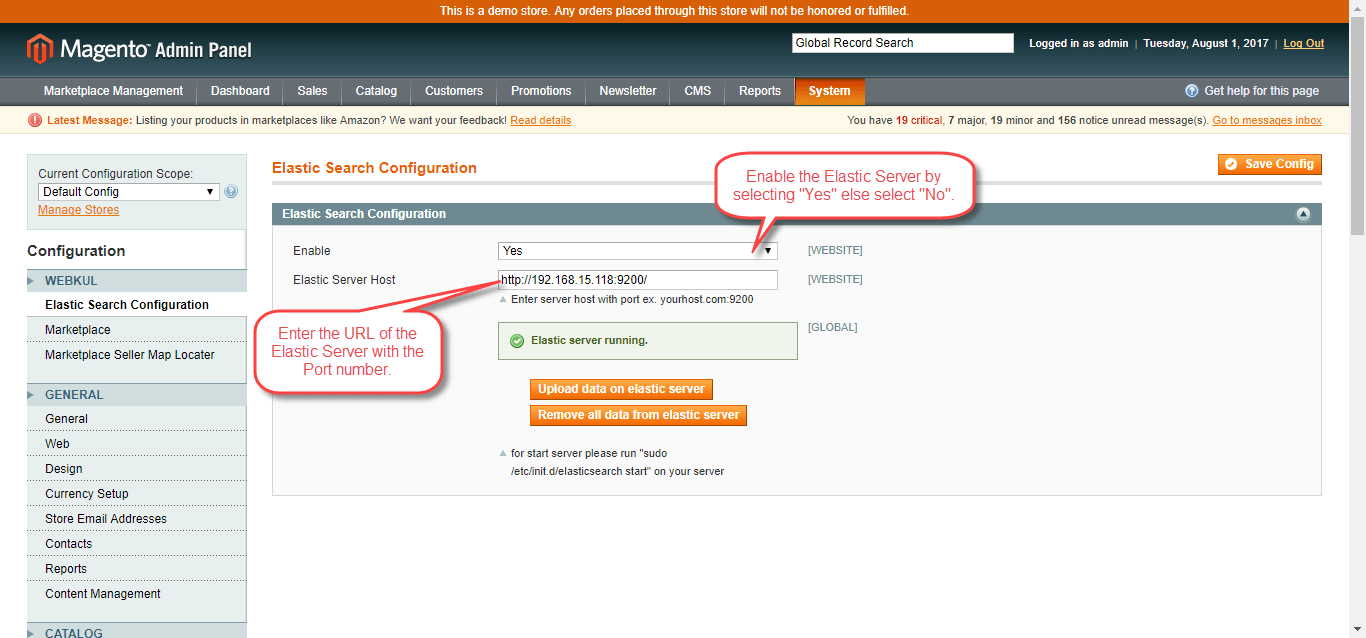
Task: Collapse the Elastic Search Configuration section arrow
Action: 1303,214
